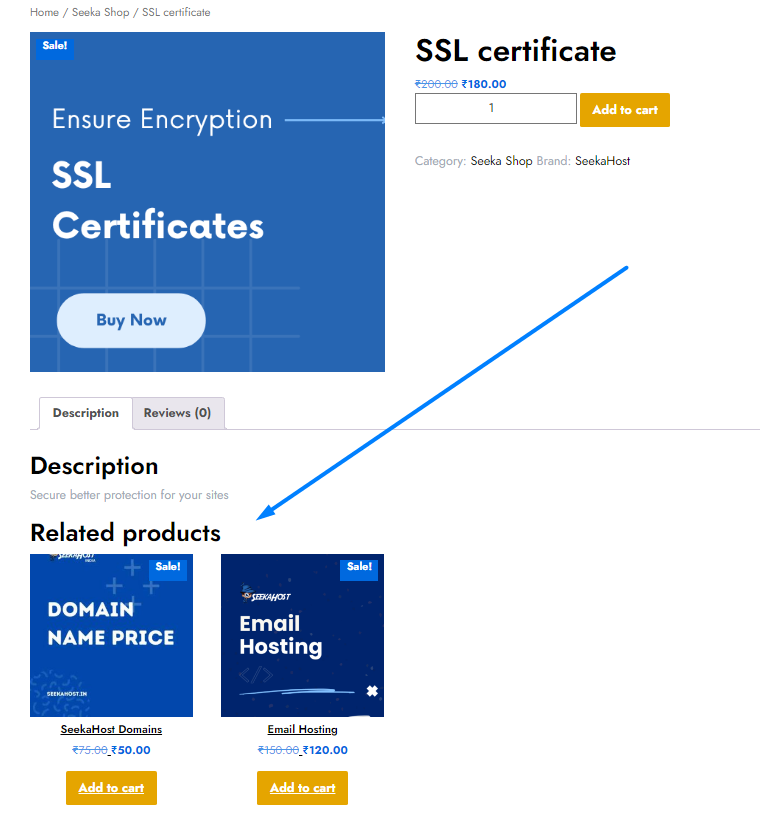
Task: Click the Sale! badge on Domain Name Price card
Action: [x=168, y=568]
